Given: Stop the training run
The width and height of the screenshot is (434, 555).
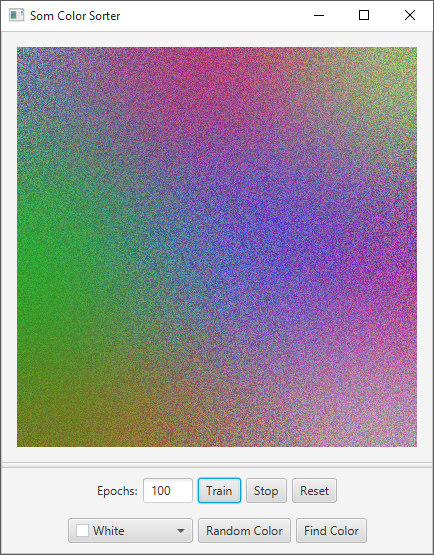Looking at the screenshot, I should 266,491.
